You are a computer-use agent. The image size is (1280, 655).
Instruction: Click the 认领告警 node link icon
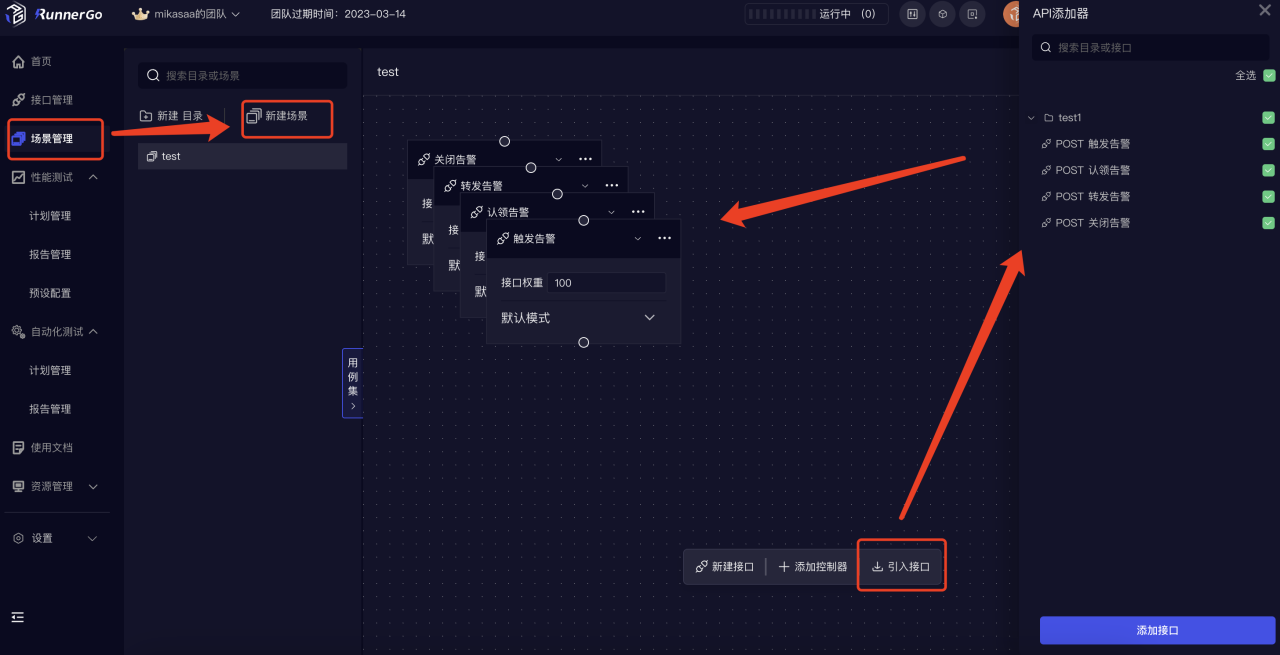[477, 212]
